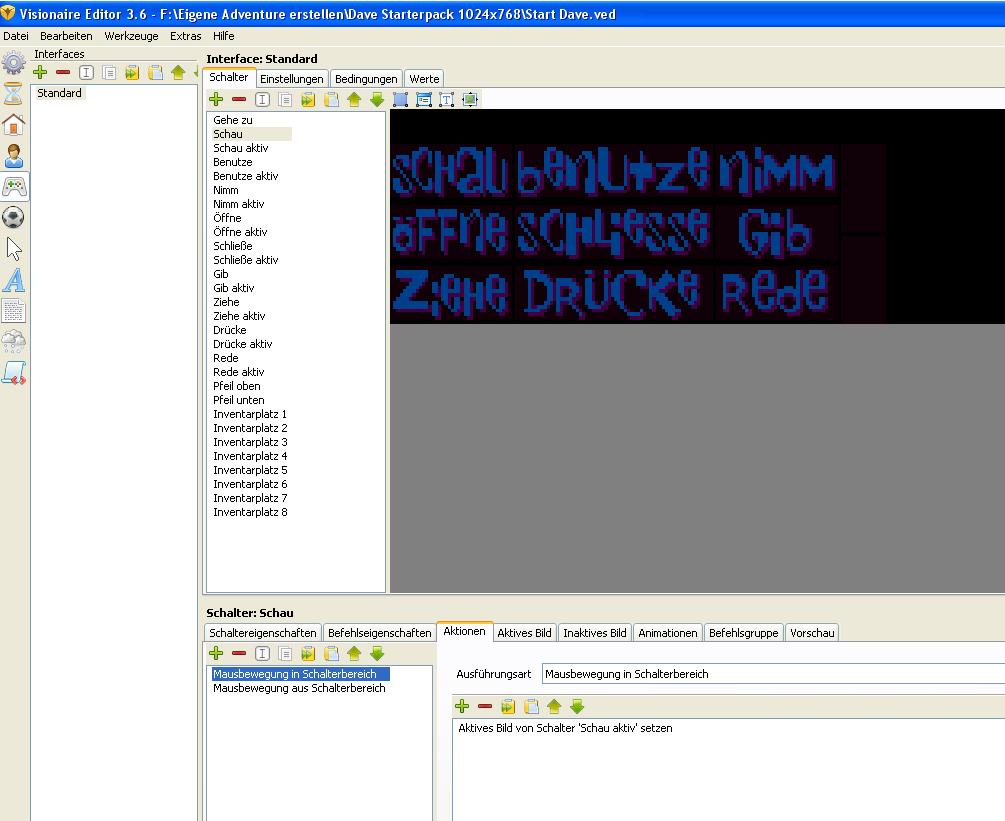
Task: Select the window layout frame tool icon
Action: (x=424, y=99)
